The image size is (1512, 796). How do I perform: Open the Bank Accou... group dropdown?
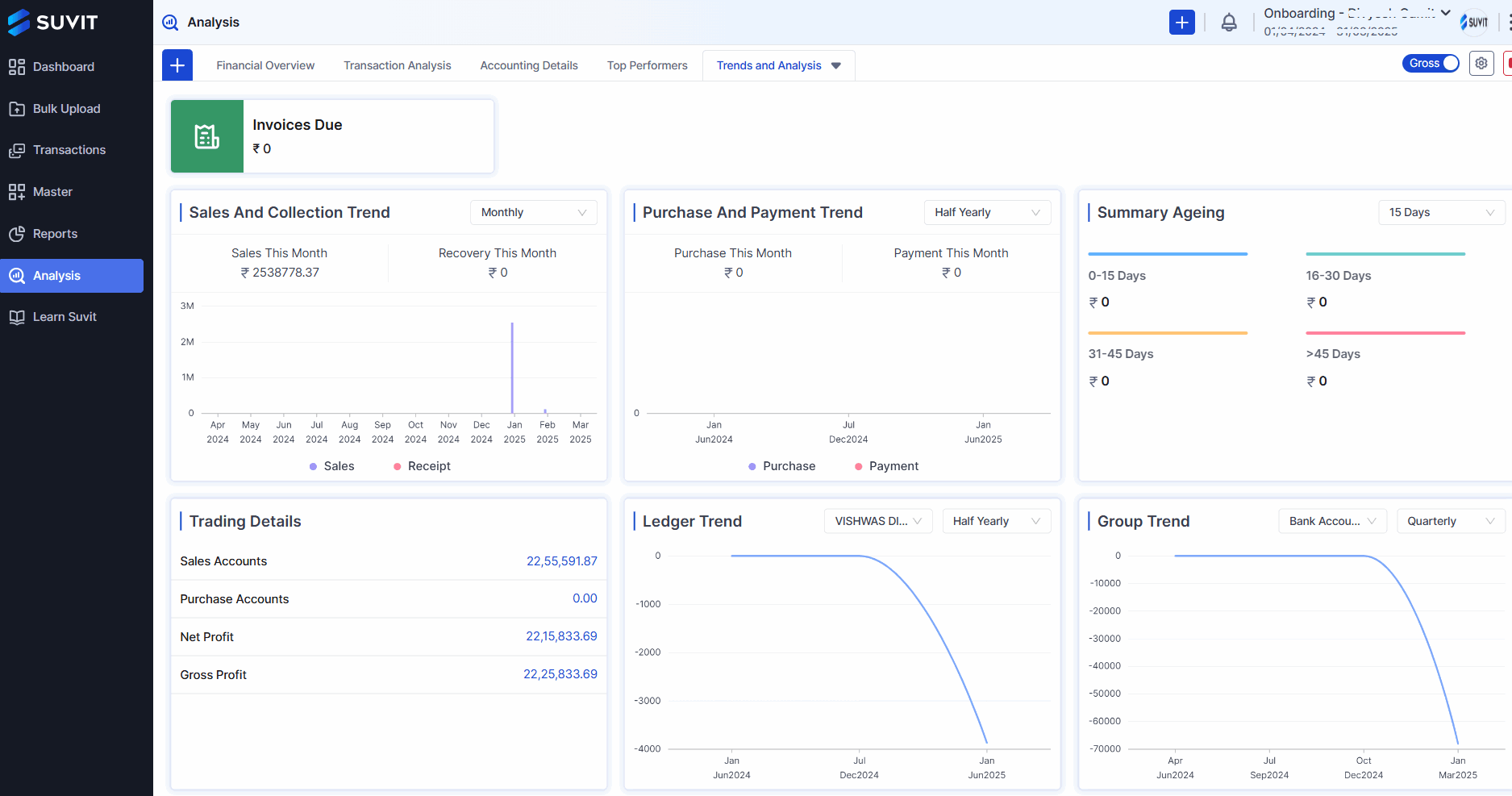[x=1332, y=521]
